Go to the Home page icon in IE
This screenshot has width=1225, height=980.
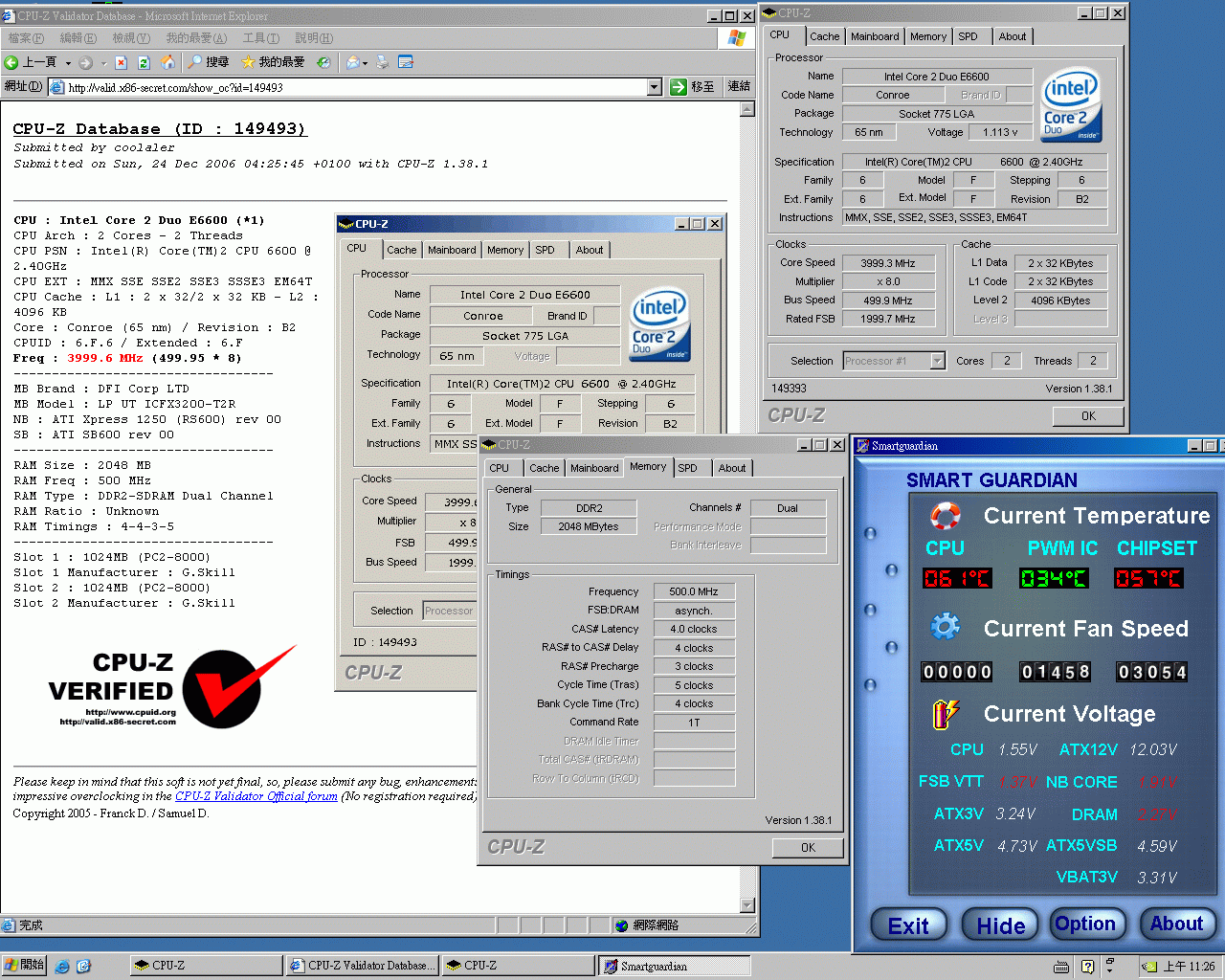167,62
